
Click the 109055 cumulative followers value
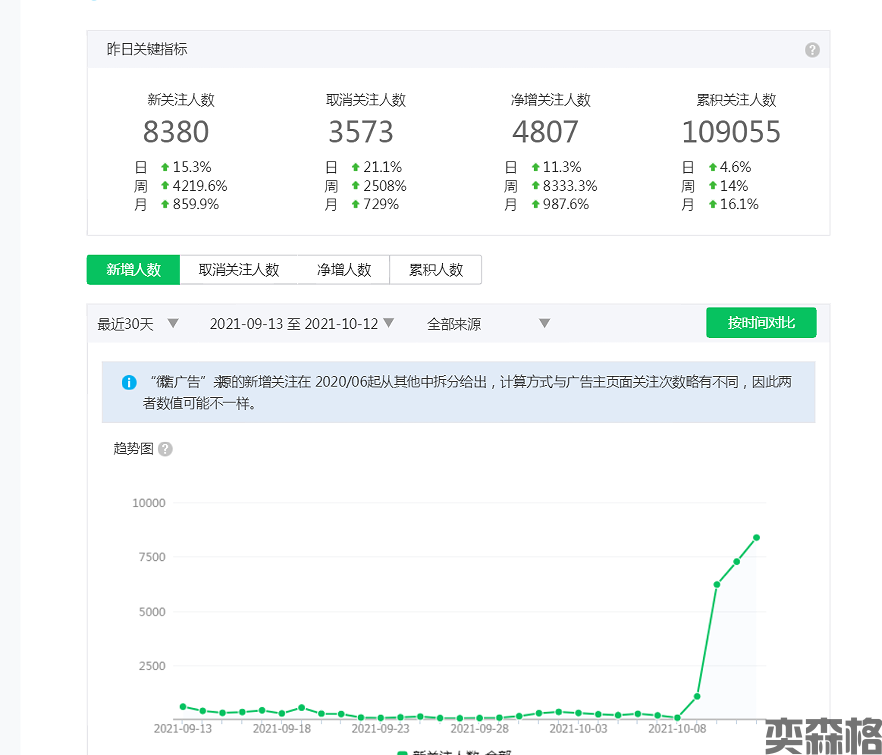(731, 132)
